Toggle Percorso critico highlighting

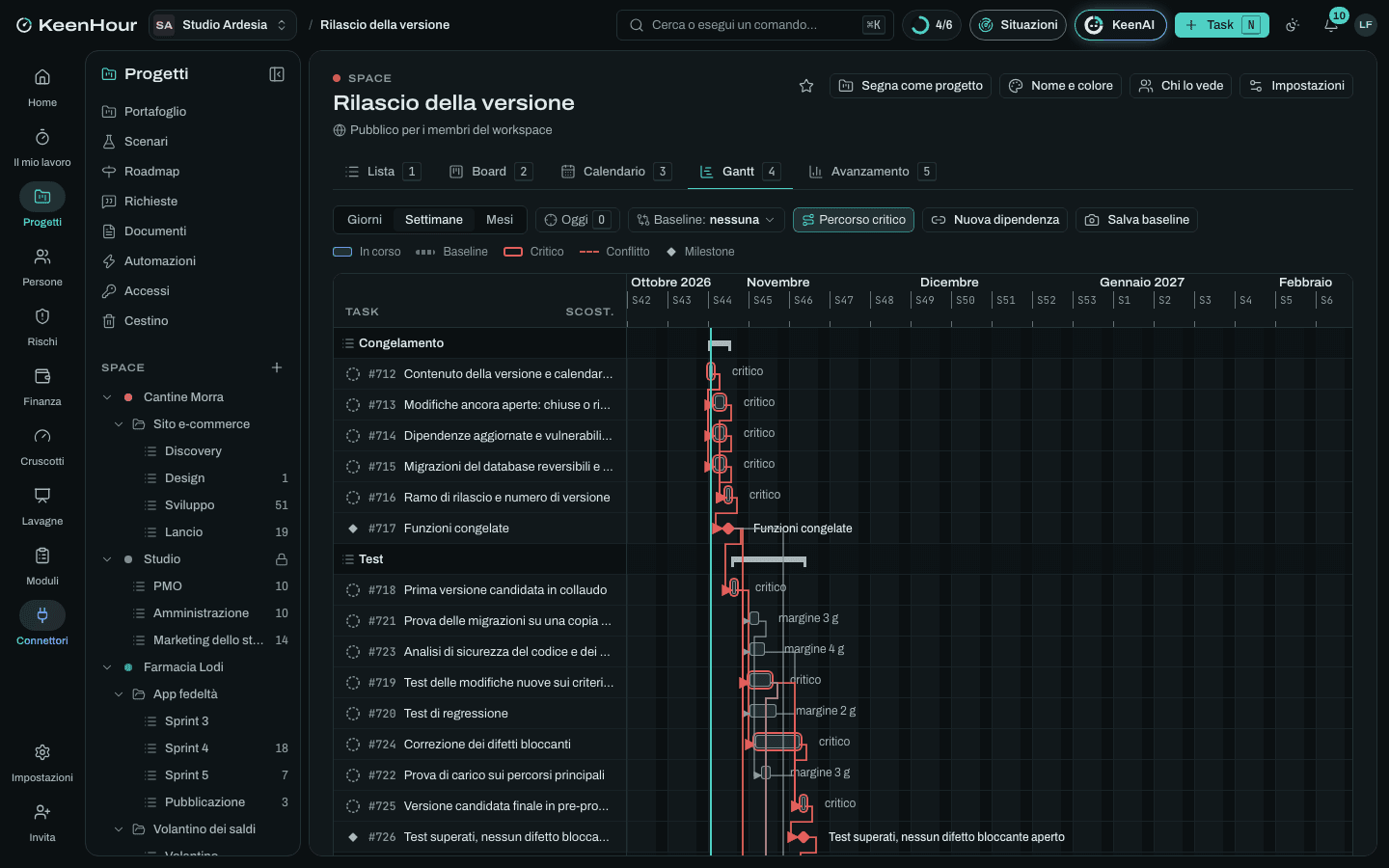point(854,220)
